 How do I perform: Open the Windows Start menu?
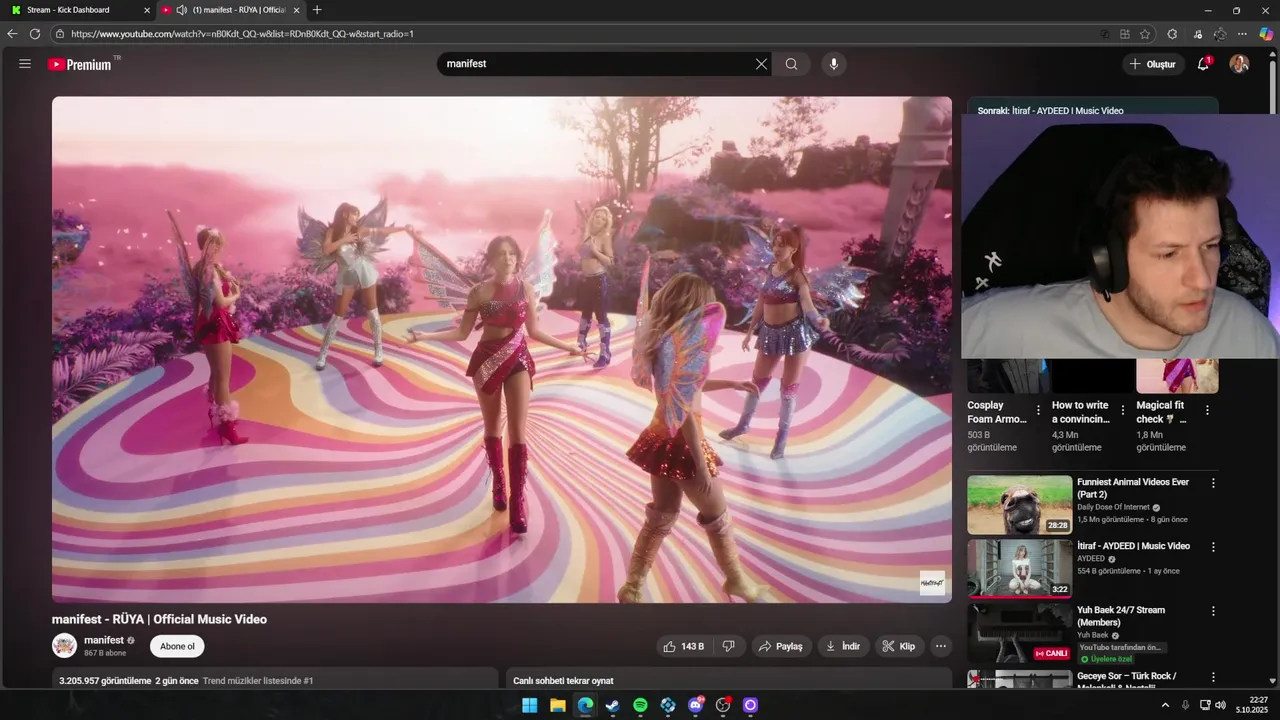tap(530, 705)
